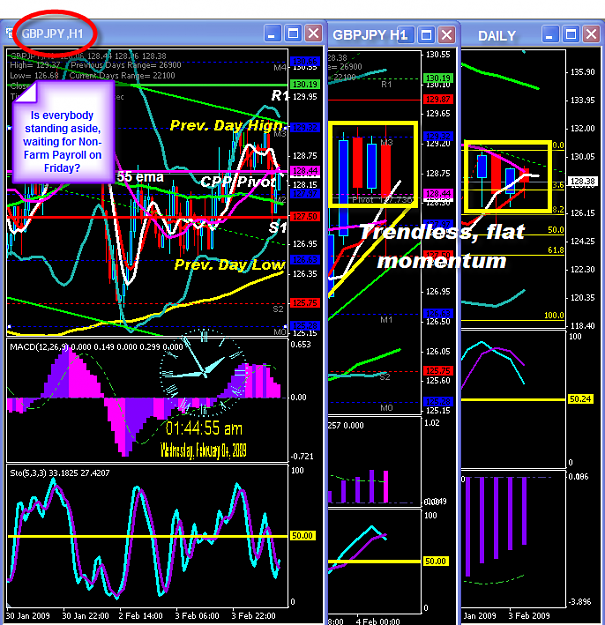Close the GBPJPY,H1 chart window
Image resolution: width=605 pixels, height=625 pixels.
[314, 34]
